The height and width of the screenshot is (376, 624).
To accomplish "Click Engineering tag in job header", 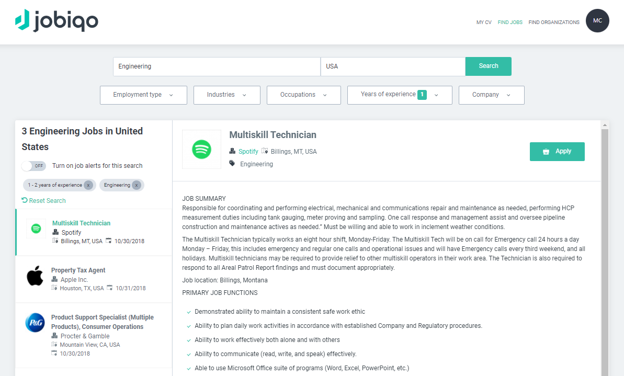I will click(x=256, y=164).
